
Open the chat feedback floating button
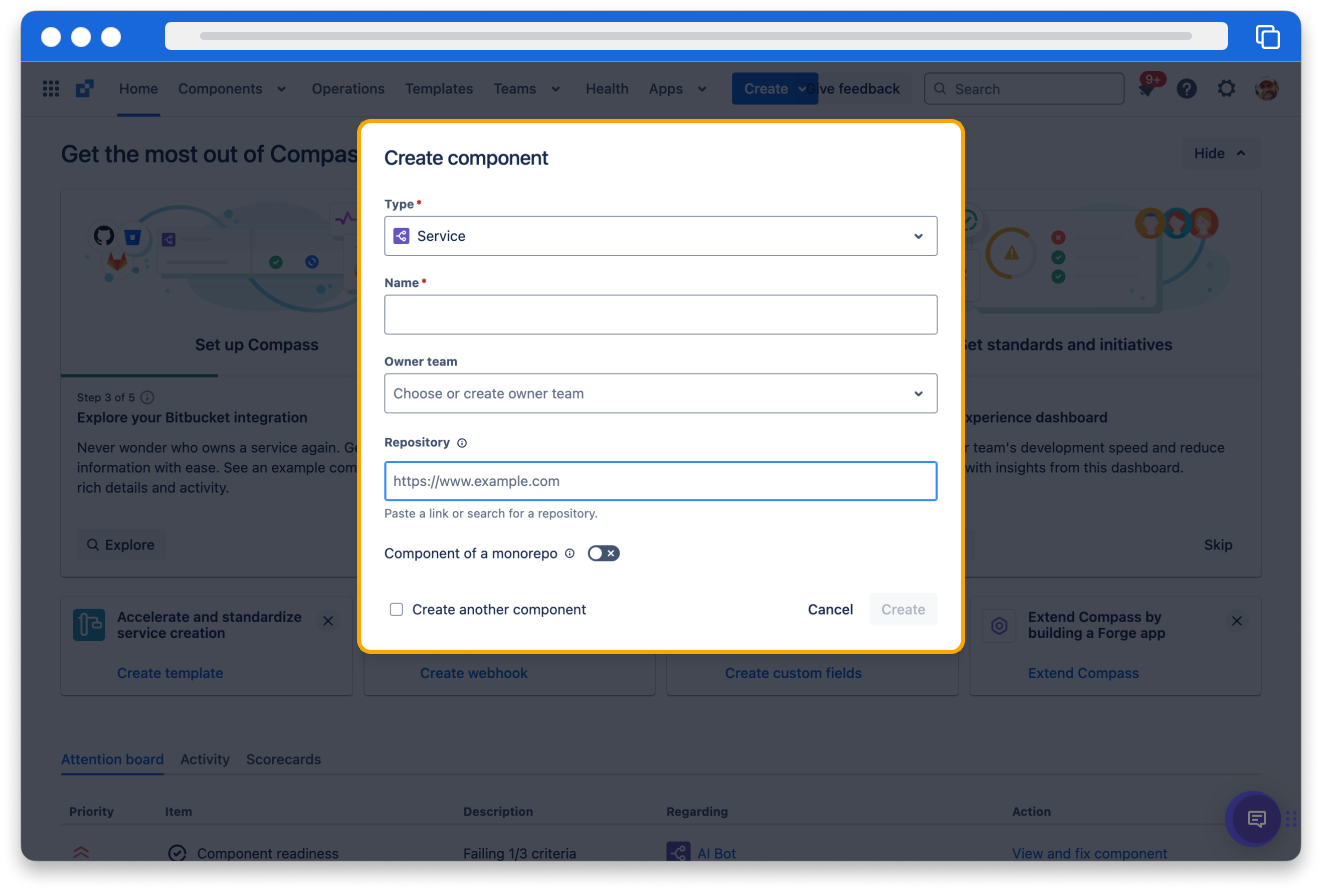(1257, 819)
